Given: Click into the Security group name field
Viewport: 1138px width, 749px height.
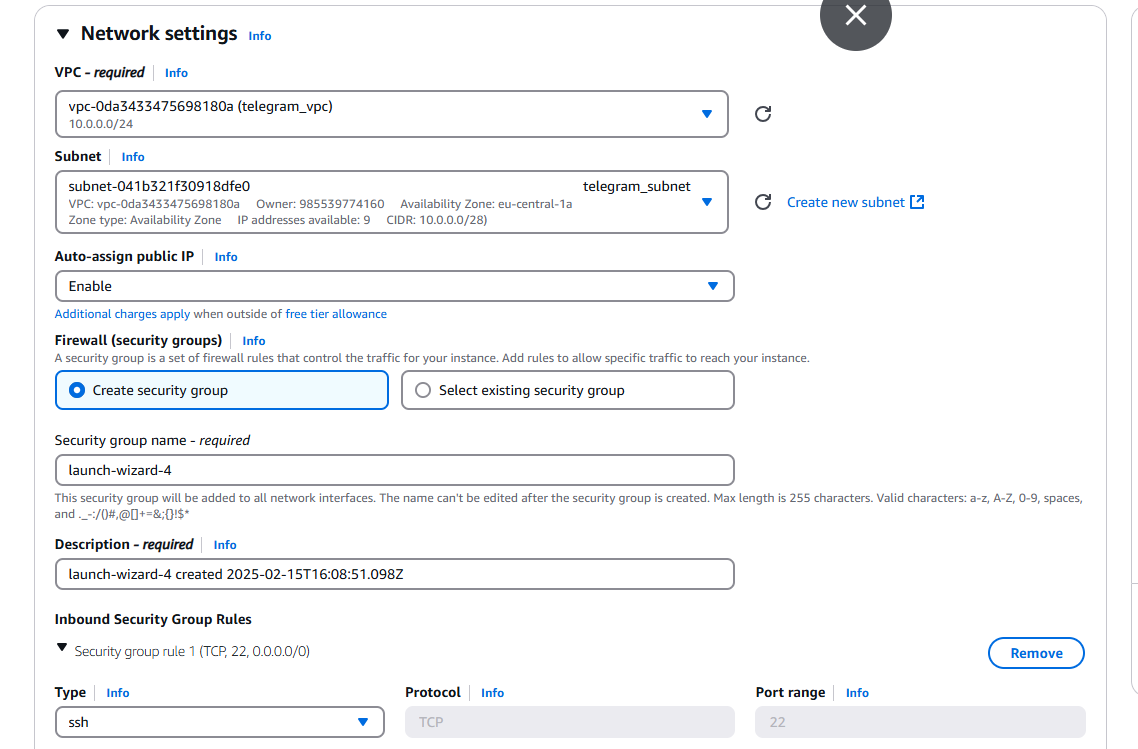Looking at the screenshot, I should 394,470.
